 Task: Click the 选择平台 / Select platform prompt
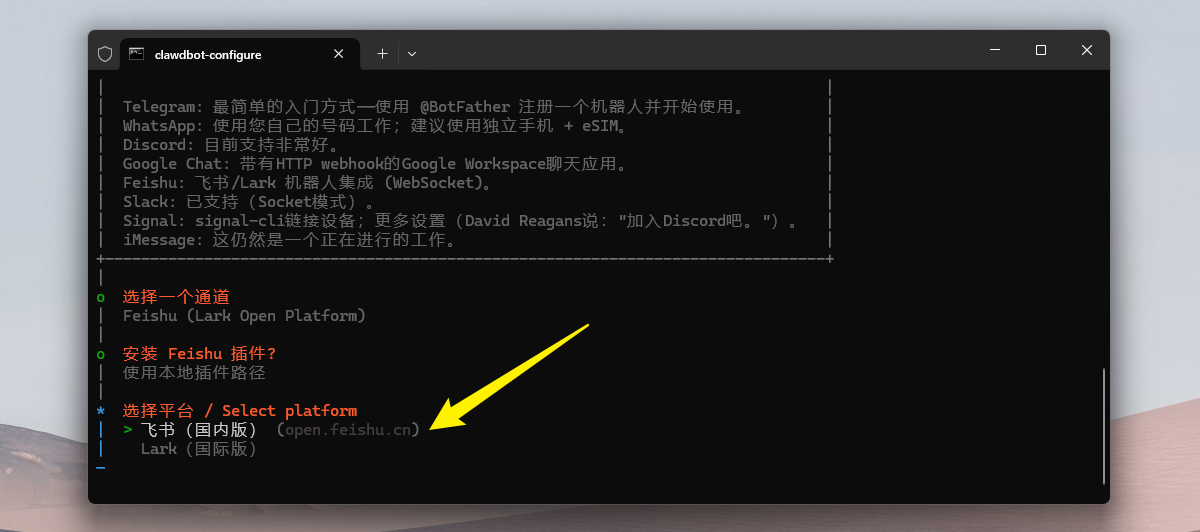239,411
